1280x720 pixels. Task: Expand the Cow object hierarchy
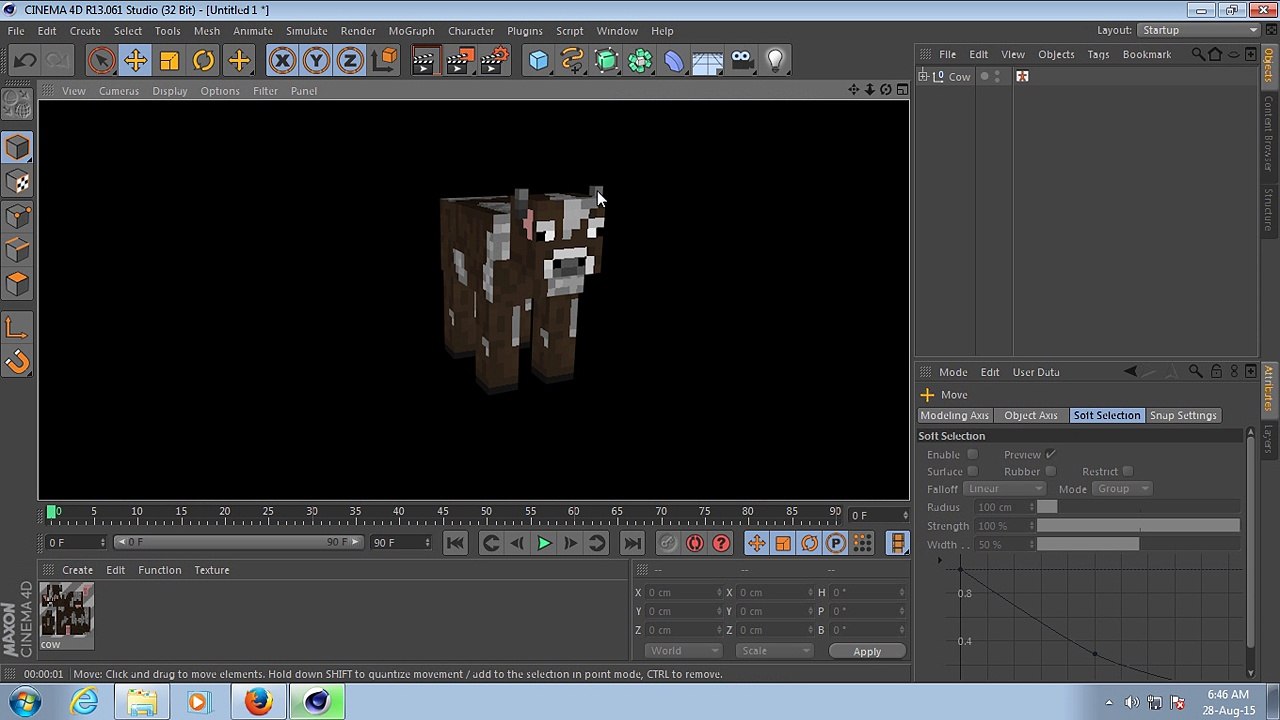click(x=924, y=77)
